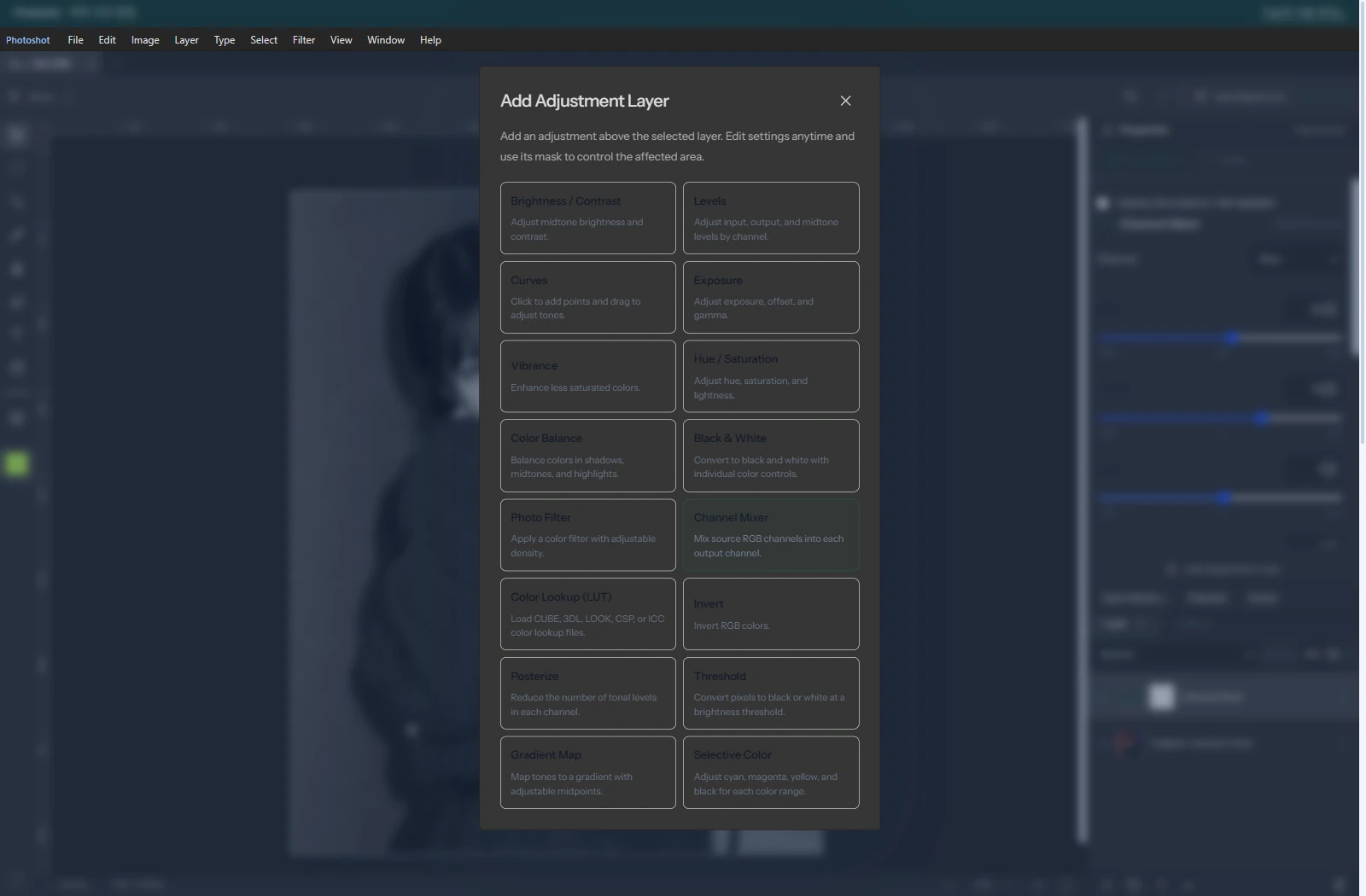
Task: Pick the Selective Color adjustment
Action: coord(771,772)
